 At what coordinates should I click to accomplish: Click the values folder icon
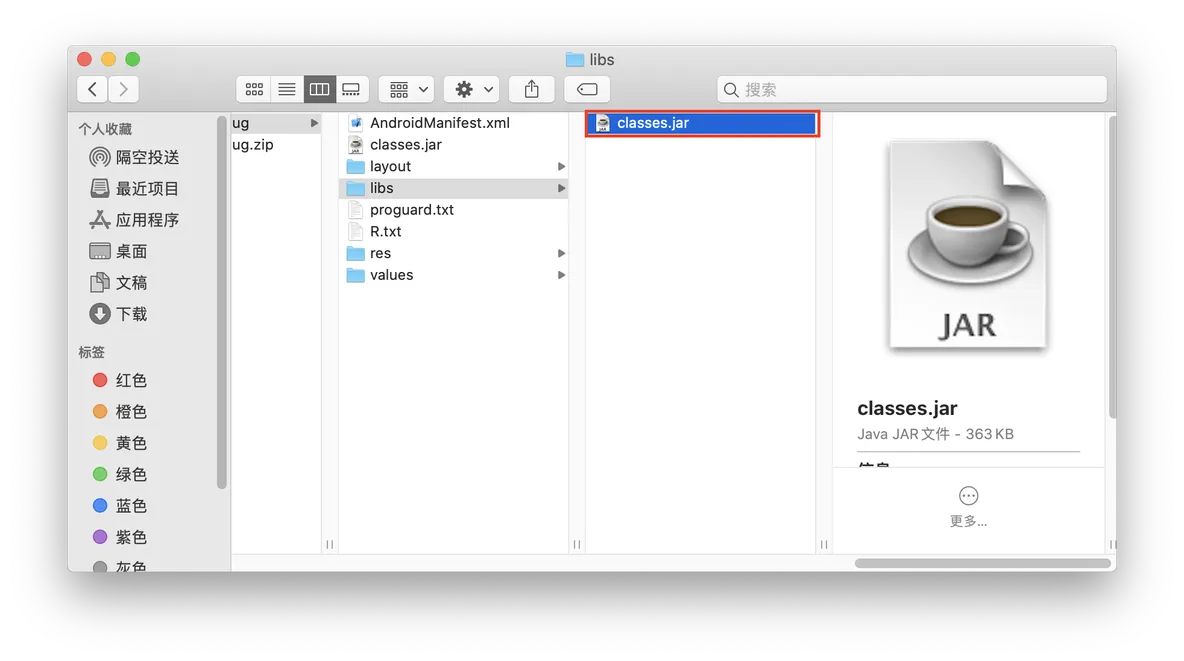[356, 275]
